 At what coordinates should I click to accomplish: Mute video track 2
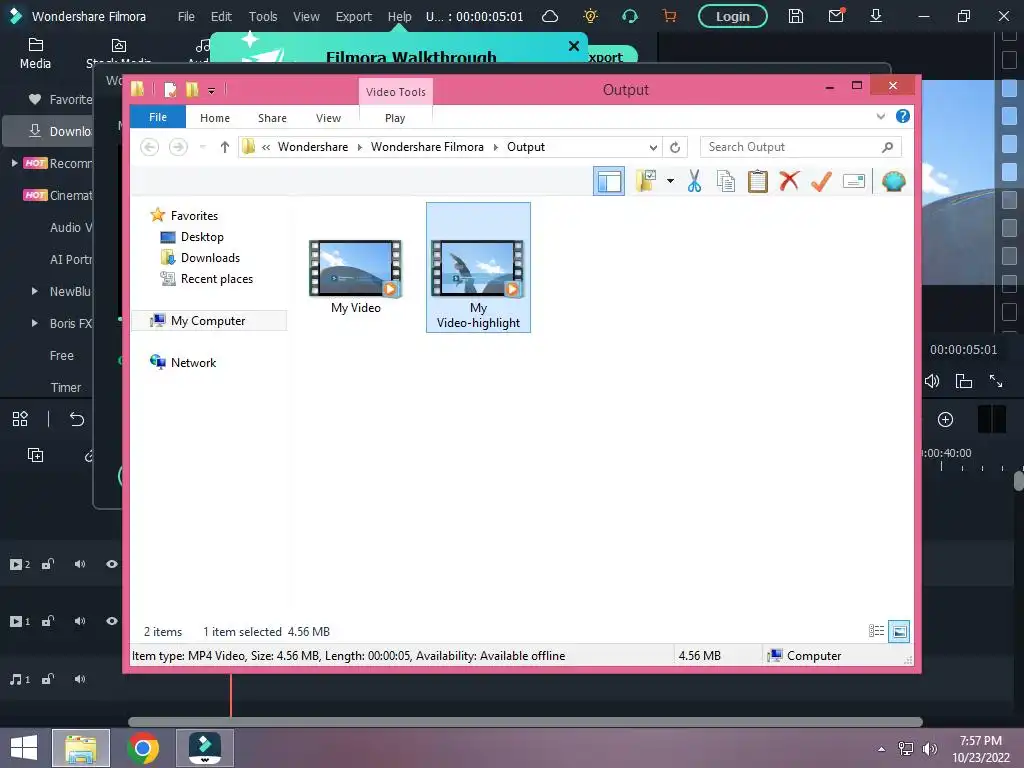80,564
